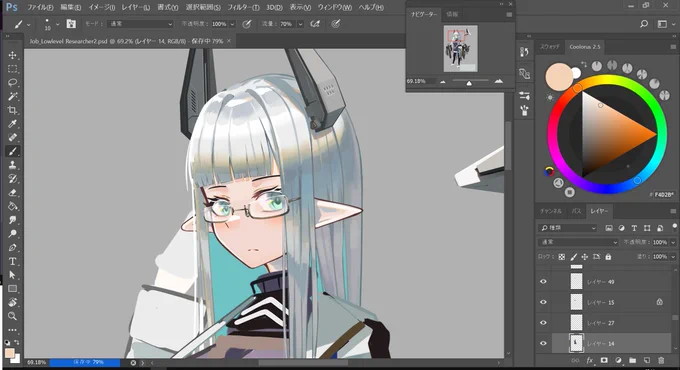Open the Brush Settings dock icon
Viewport: 680px width, 370px height.
point(524,95)
